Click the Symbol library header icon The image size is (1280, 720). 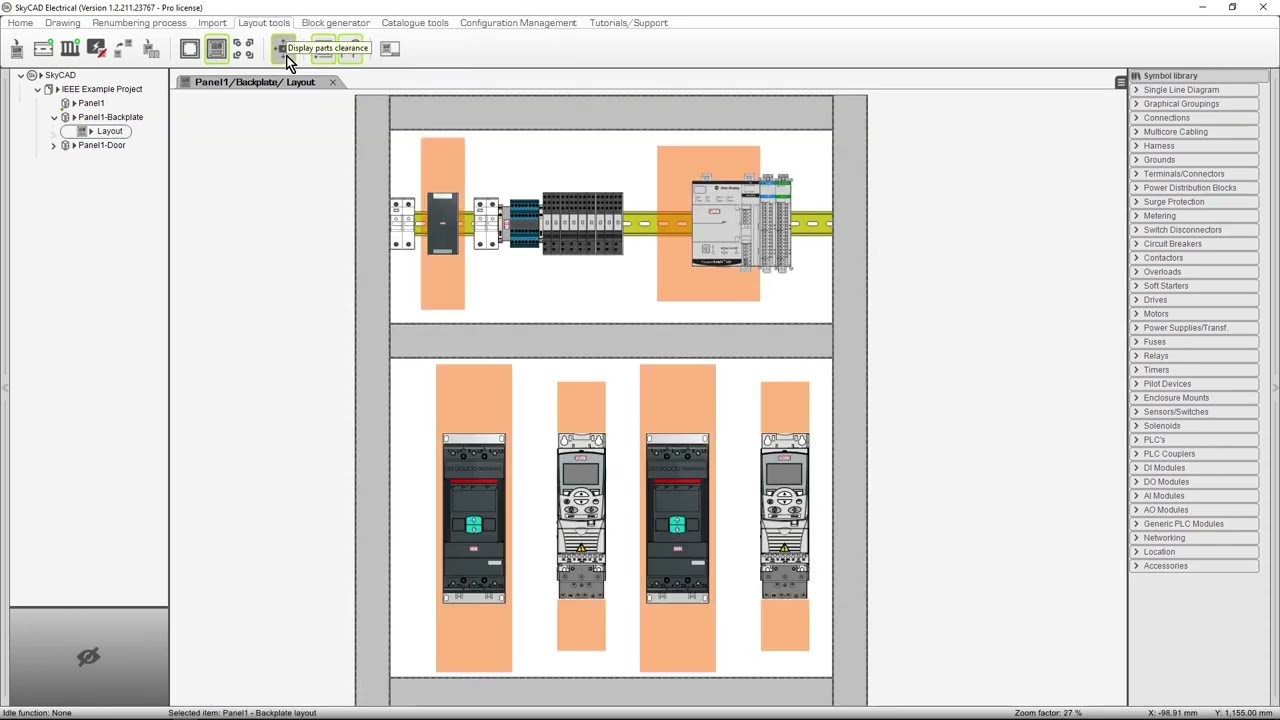pyautogui.click(x=1136, y=76)
